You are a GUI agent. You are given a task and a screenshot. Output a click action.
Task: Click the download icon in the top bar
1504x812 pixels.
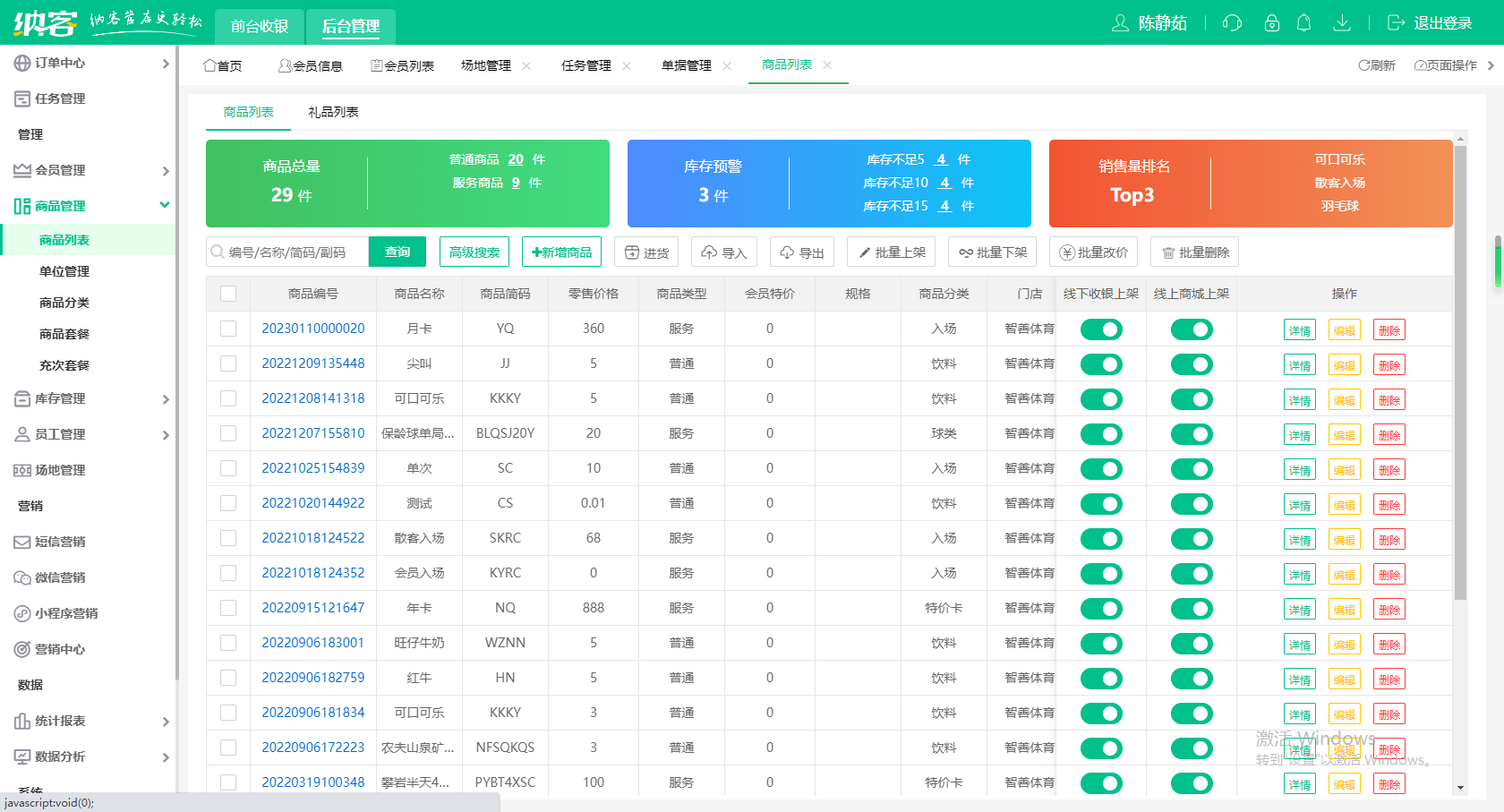(1342, 23)
